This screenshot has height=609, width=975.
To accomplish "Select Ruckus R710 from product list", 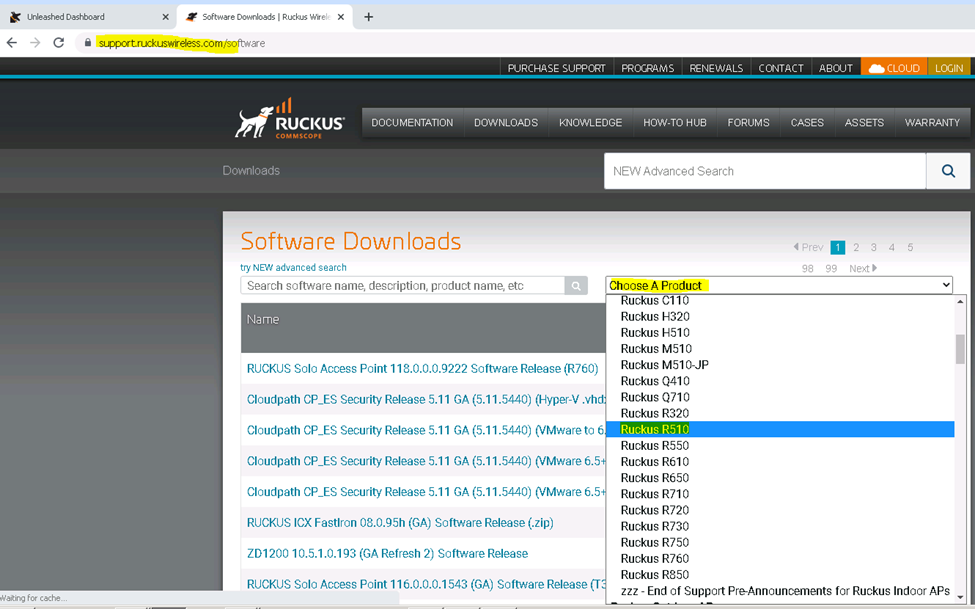I will (x=780, y=494).
